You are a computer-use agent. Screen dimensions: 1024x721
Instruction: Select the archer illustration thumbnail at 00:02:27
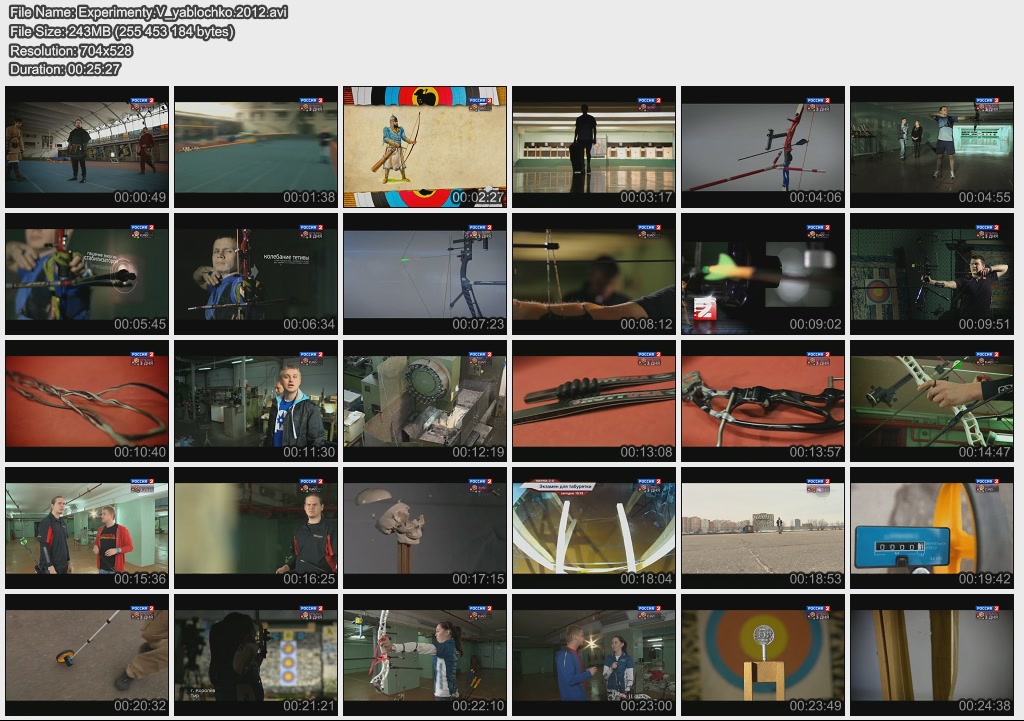click(425, 147)
